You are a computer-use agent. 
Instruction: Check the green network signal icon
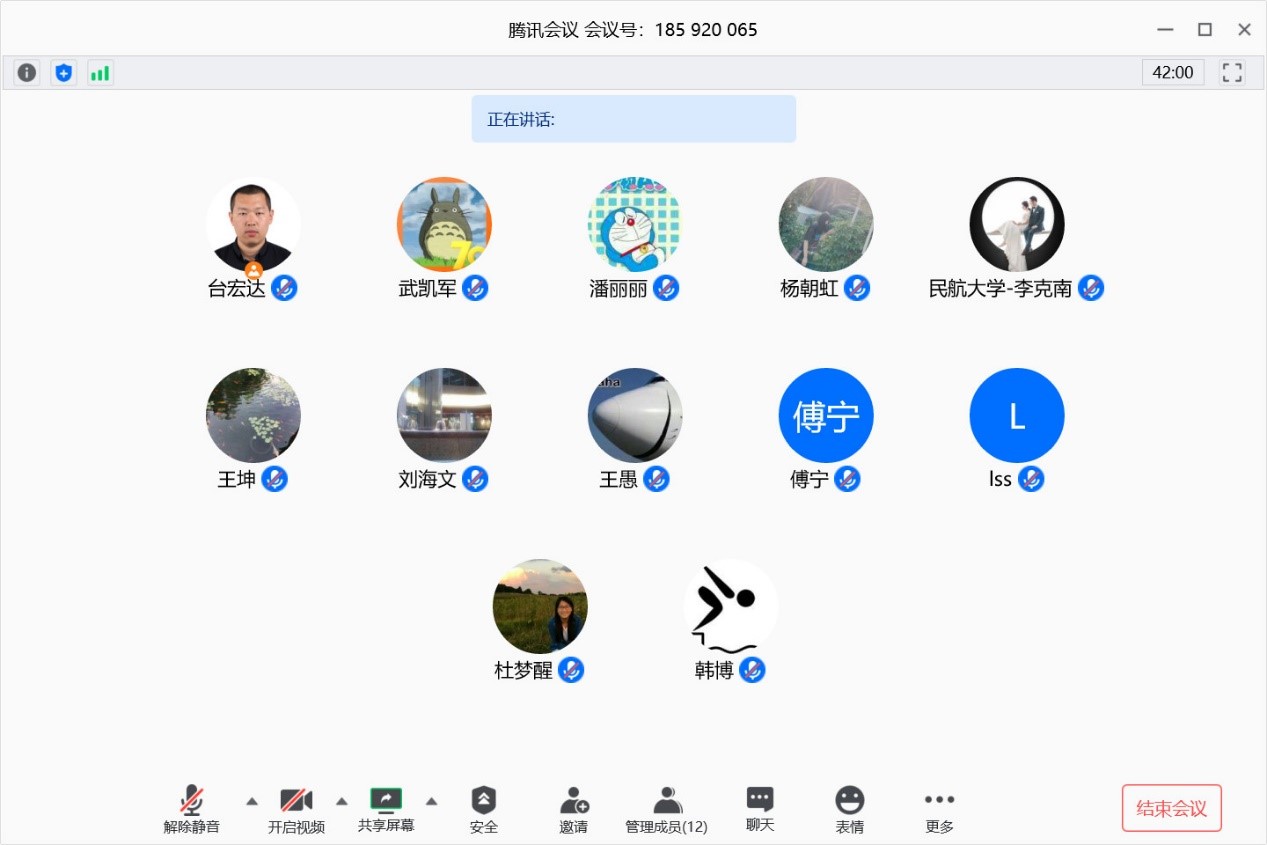tap(100, 72)
